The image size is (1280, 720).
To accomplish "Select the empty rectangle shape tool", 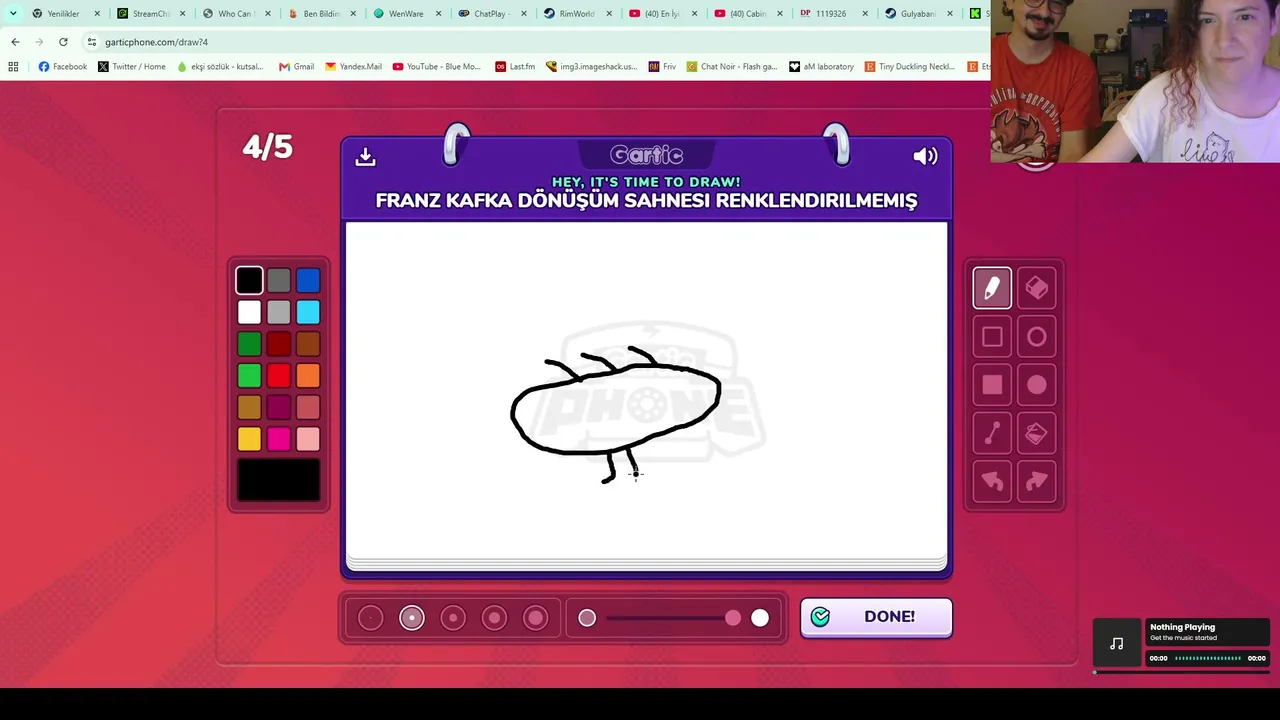I will pos(992,337).
